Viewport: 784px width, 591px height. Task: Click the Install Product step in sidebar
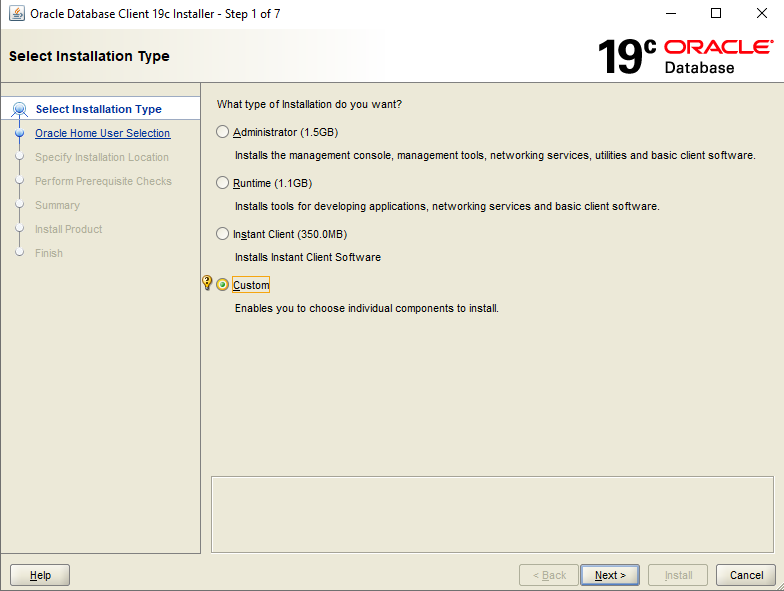pyautogui.click(x=68, y=229)
